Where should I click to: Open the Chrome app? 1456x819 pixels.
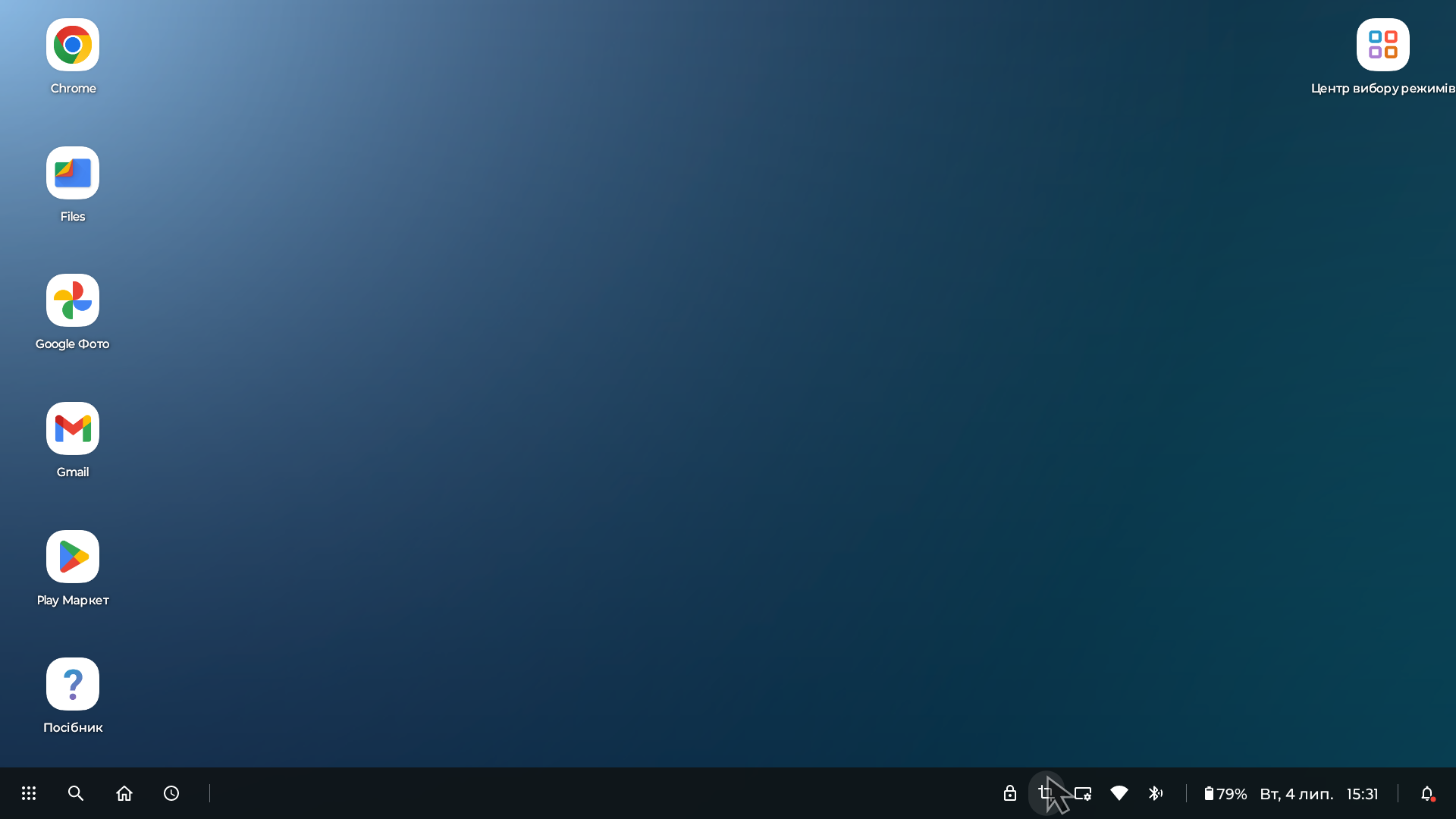pos(73,45)
